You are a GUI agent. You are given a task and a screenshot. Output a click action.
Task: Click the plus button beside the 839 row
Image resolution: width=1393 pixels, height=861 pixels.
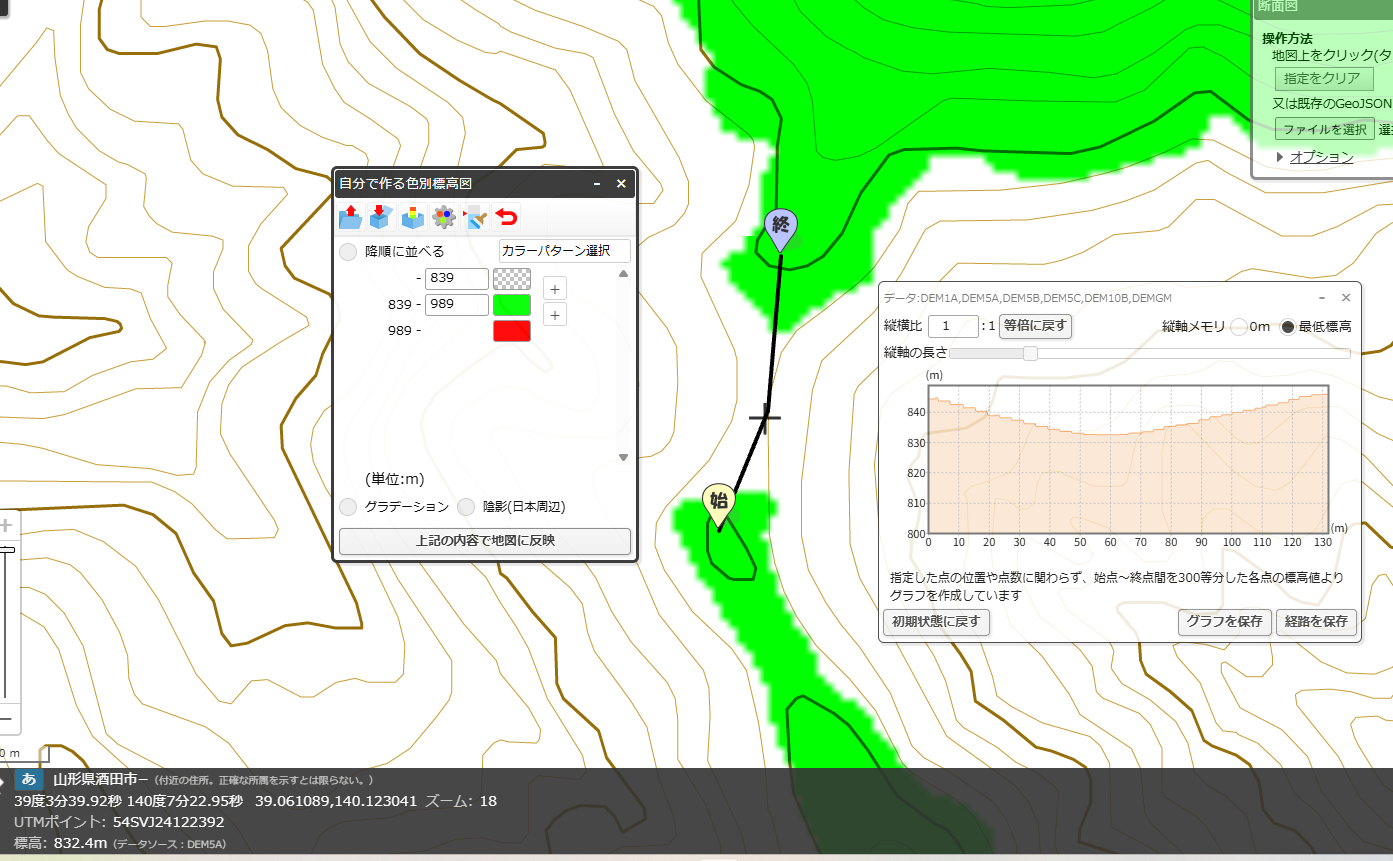point(556,289)
